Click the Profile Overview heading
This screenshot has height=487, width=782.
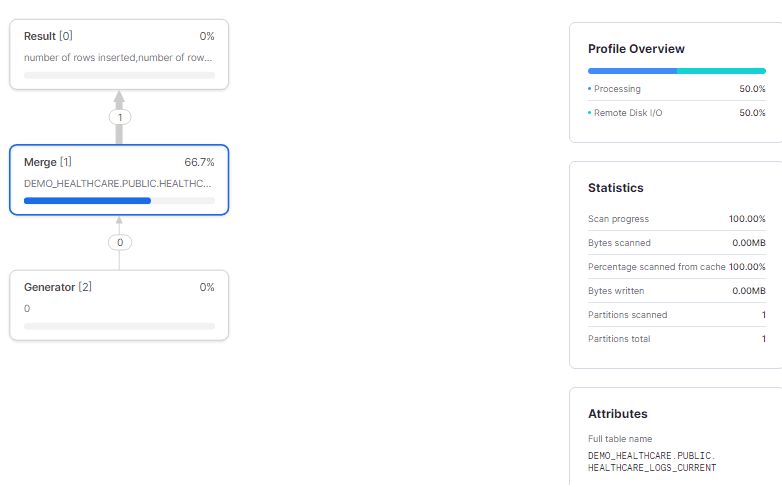coord(636,49)
